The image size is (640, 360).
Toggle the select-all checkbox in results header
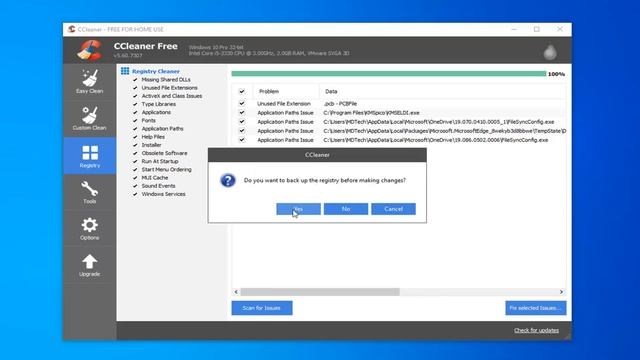pyautogui.click(x=242, y=91)
